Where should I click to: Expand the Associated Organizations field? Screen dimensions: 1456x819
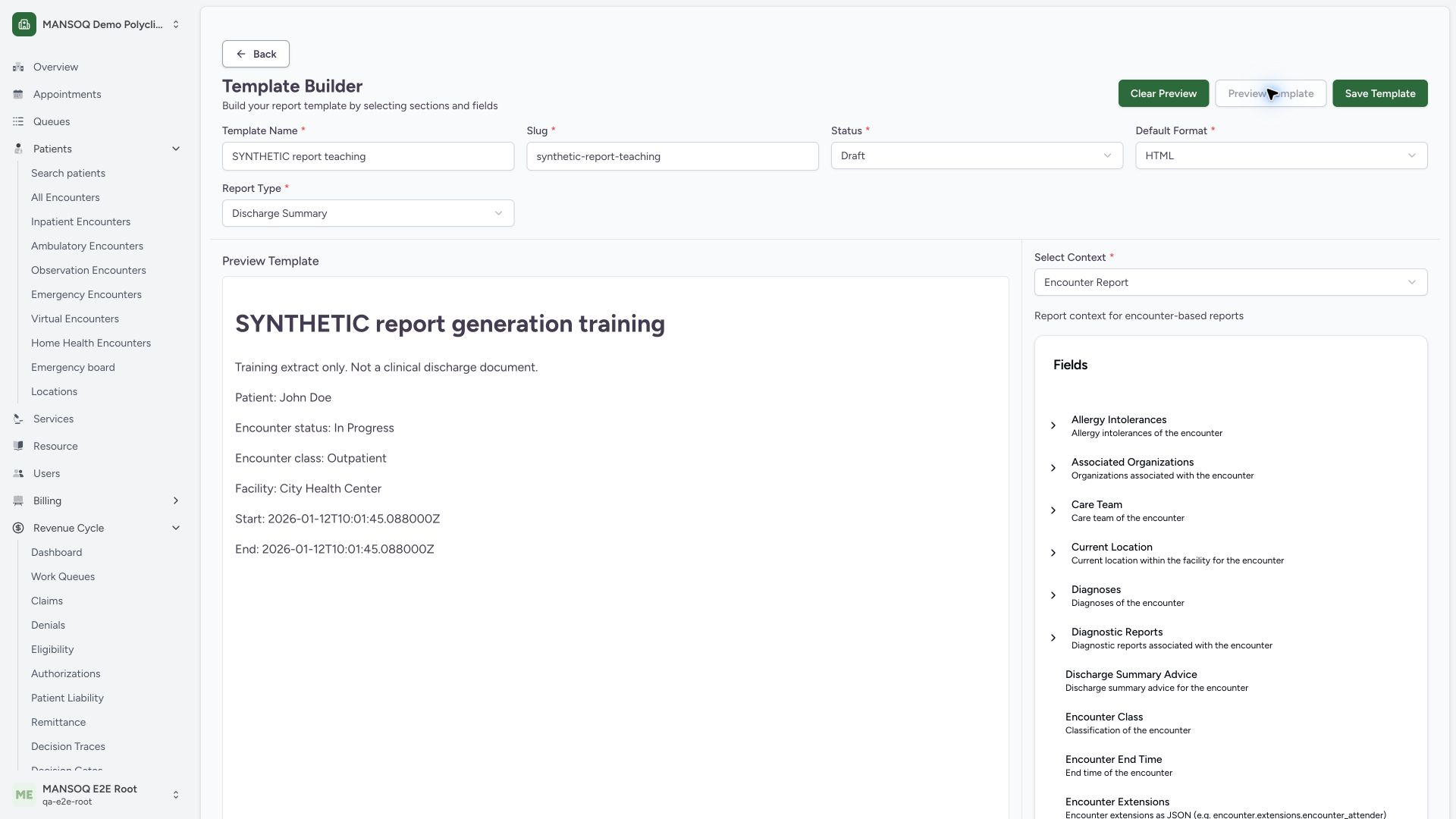click(x=1053, y=468)
